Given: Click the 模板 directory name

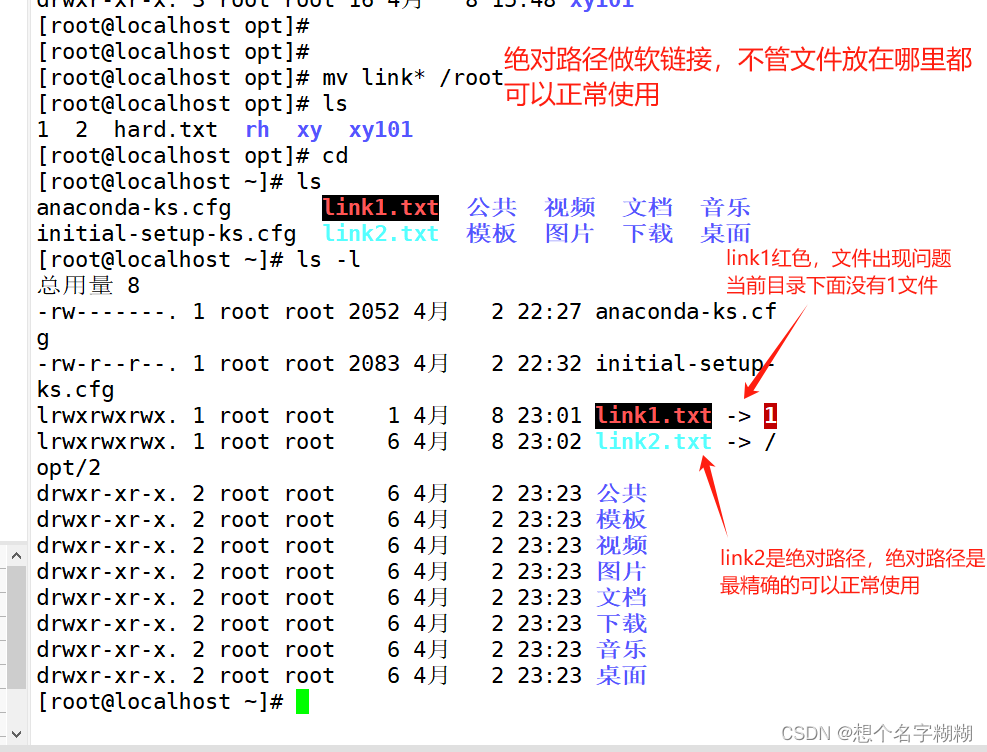Looking at the screenshot, I should (x=491, y=233).
